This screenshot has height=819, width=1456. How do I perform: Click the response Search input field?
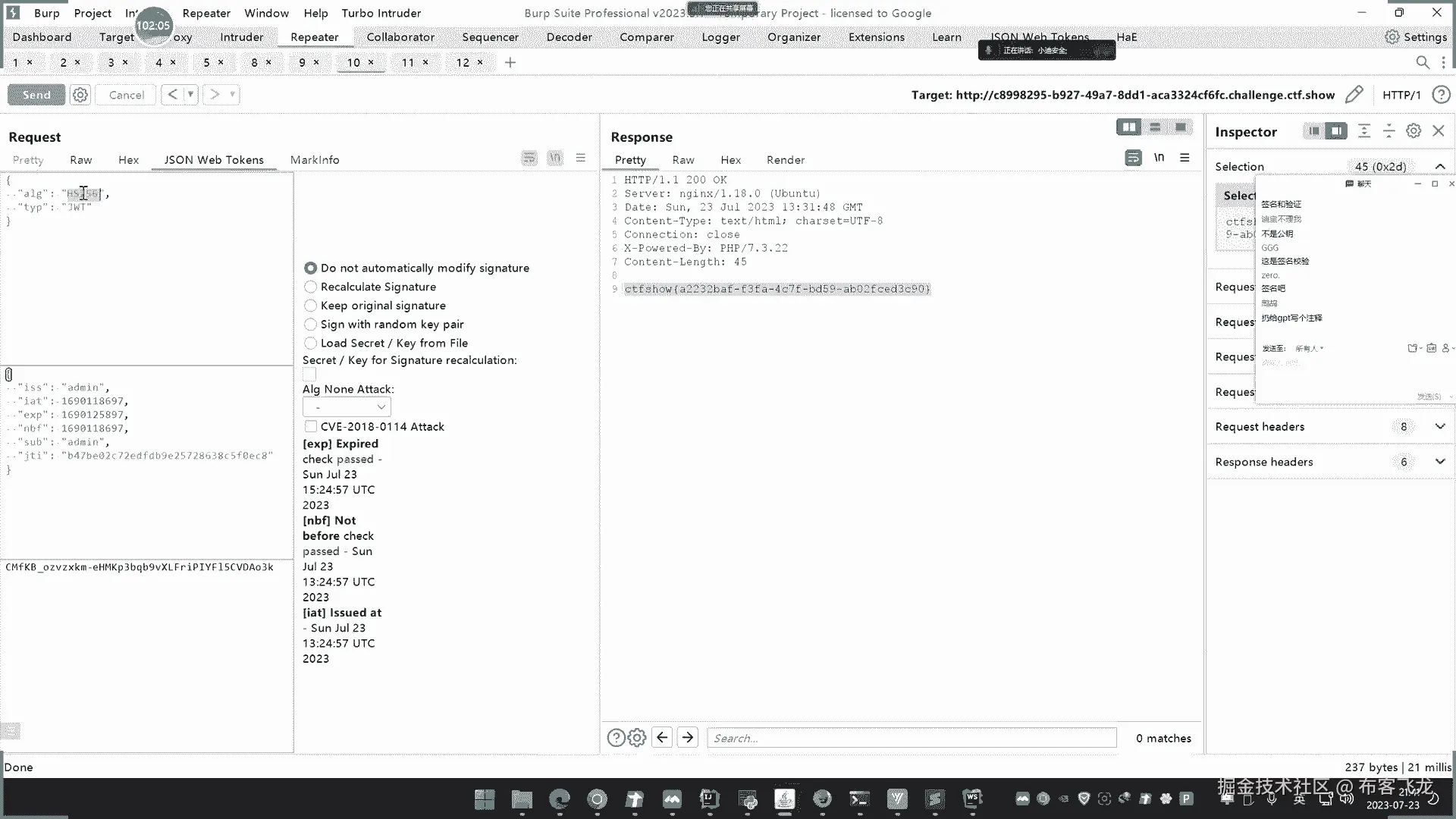point(910,738)
